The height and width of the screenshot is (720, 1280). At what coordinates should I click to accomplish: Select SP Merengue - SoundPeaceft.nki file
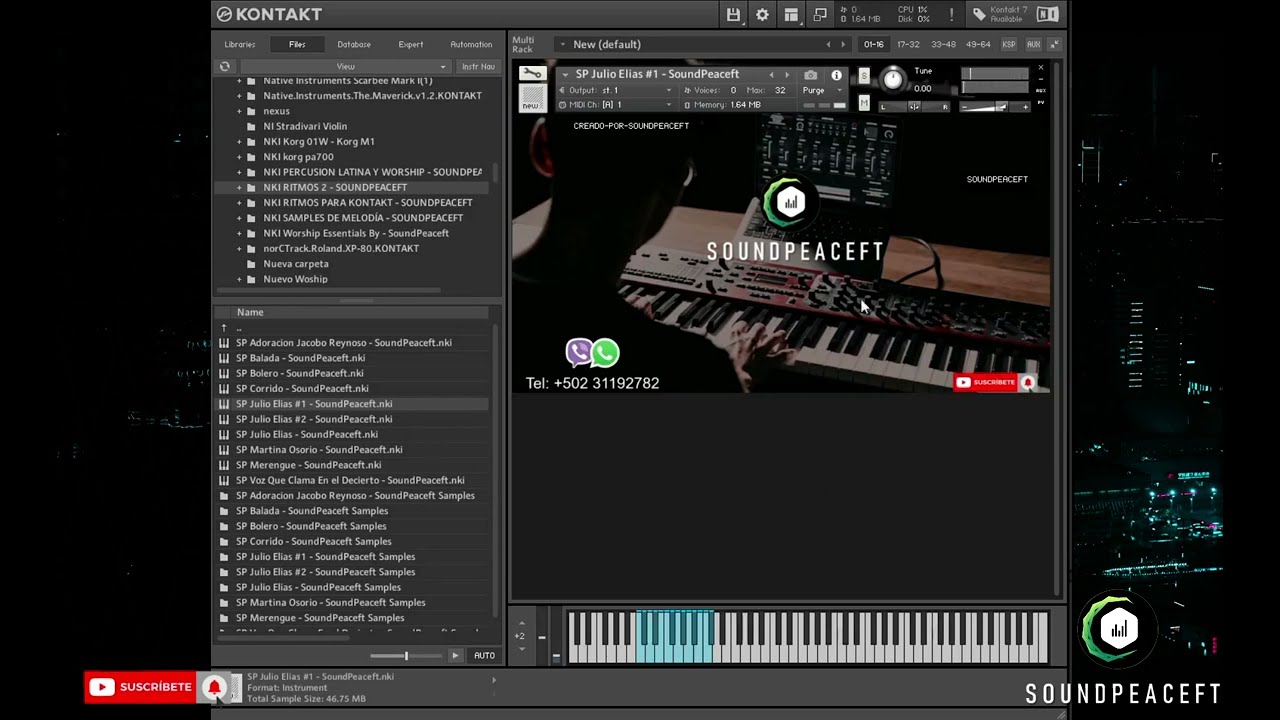coord(308,465)
